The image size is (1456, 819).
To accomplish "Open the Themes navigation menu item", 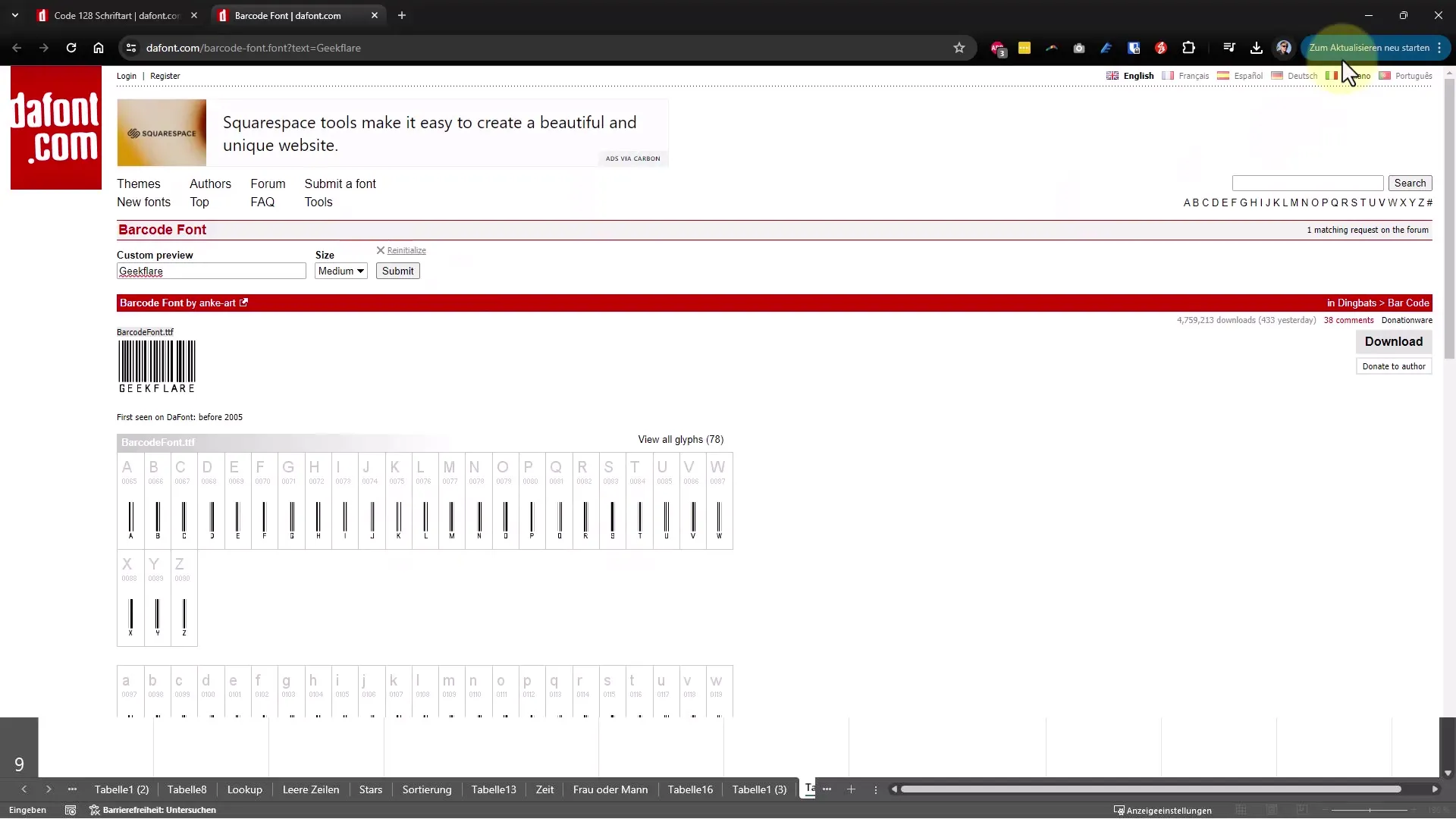I will 138,183.
